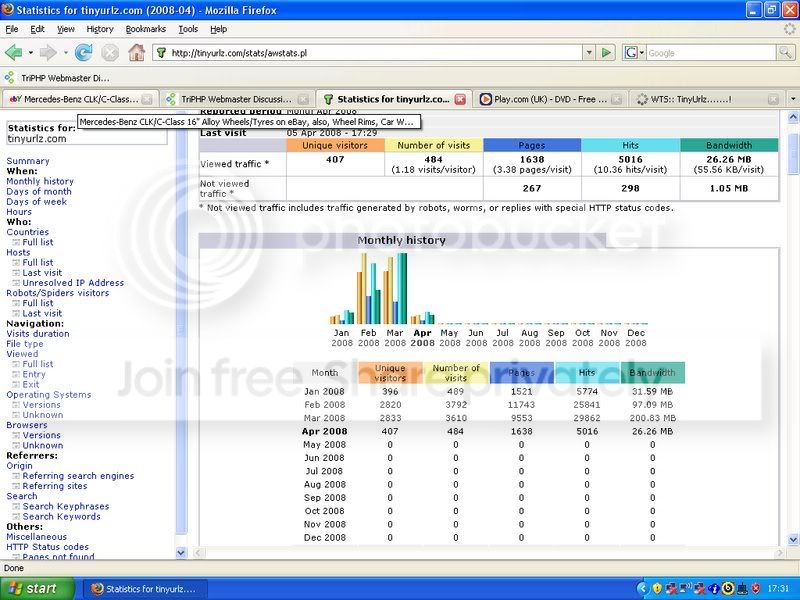The height and width of the screenshot is (600, 800).
Task: Click the browser Back arrow button
Action: (x=14, y=53)
